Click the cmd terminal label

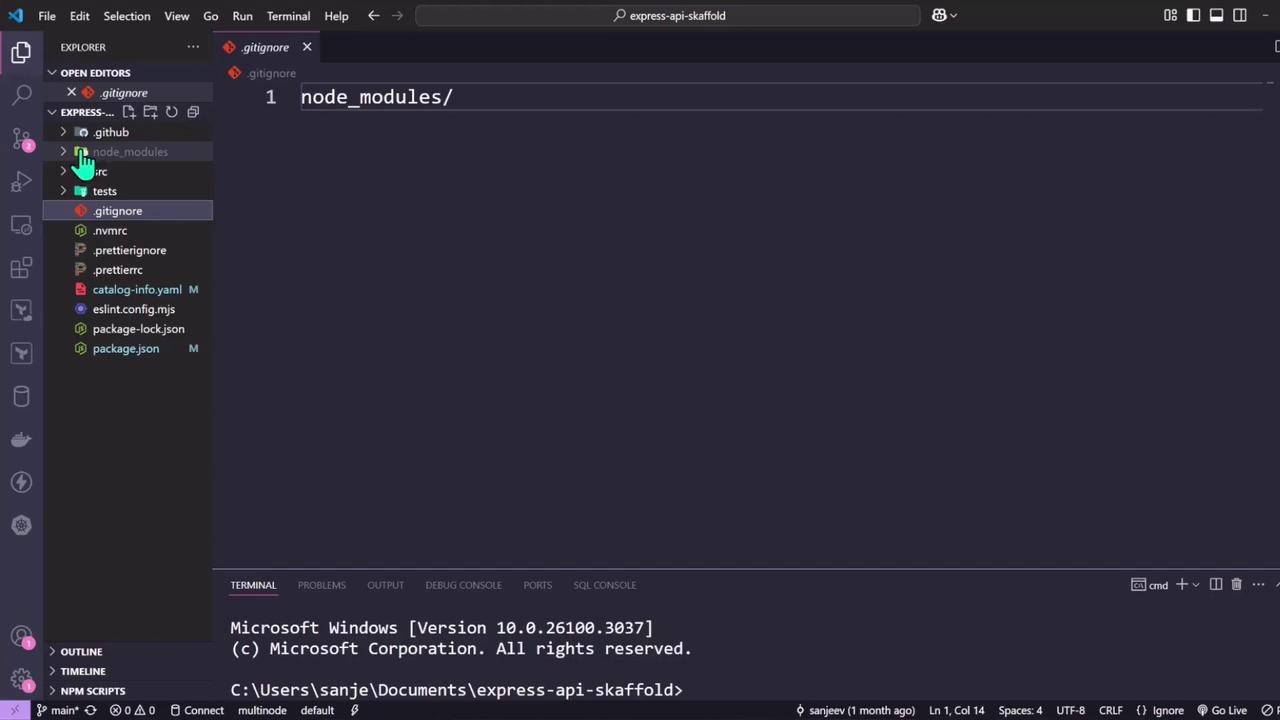(x=1150, y=585)
